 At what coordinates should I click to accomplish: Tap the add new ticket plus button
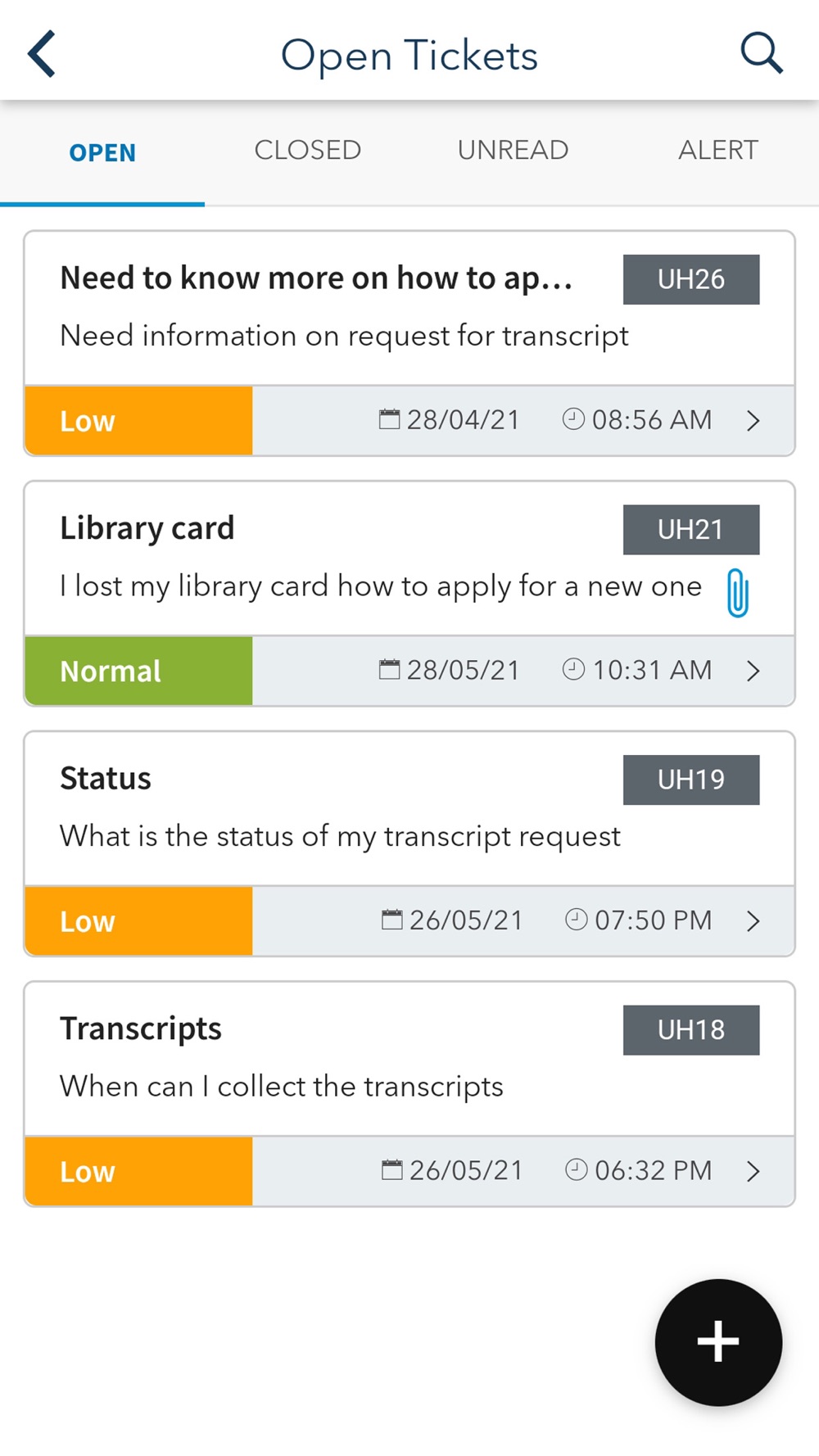[718, 1341]
